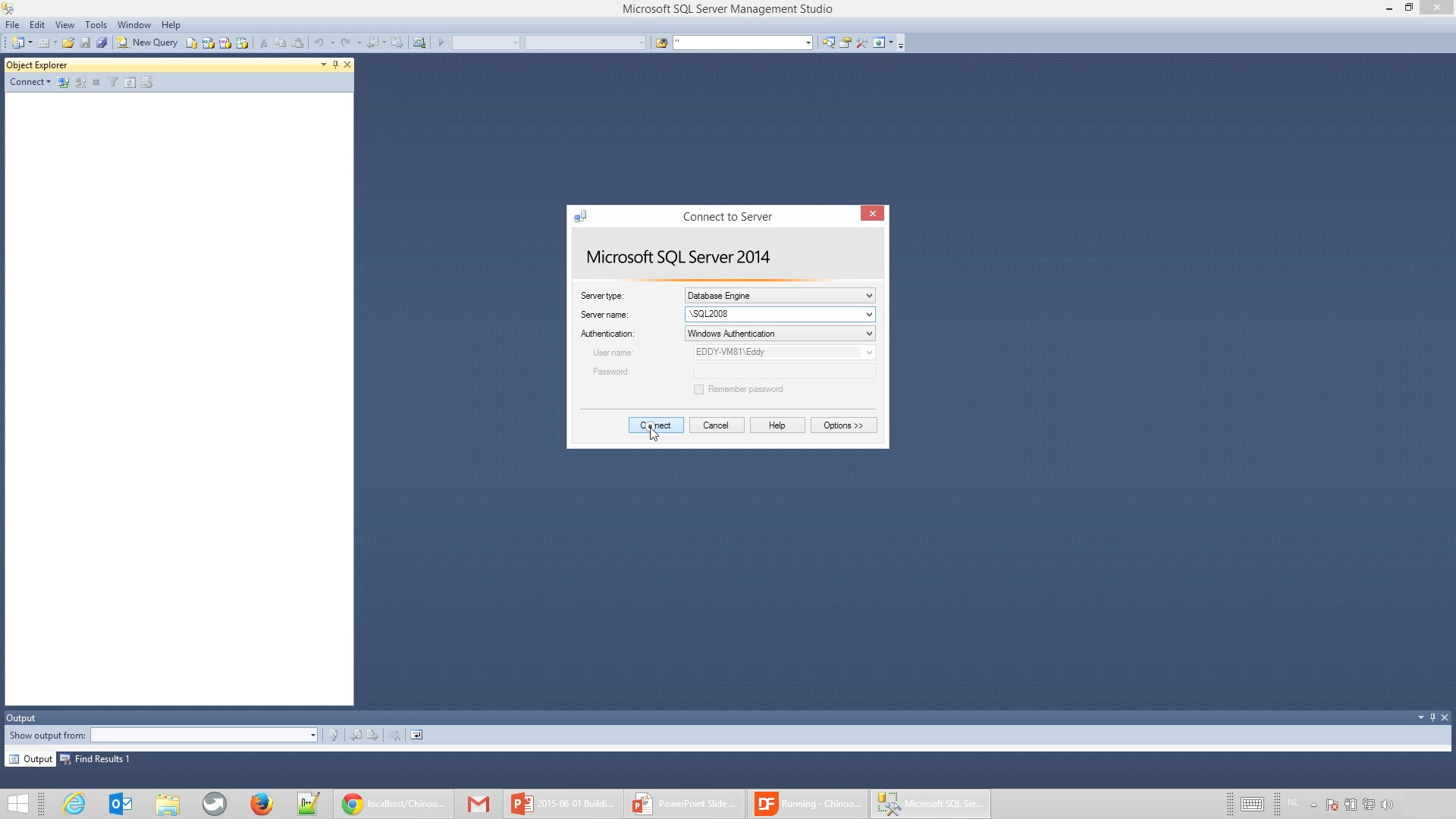Pin the Object Explorer panel
Viewport: 1456px width, 819px height.
point(335,64)
